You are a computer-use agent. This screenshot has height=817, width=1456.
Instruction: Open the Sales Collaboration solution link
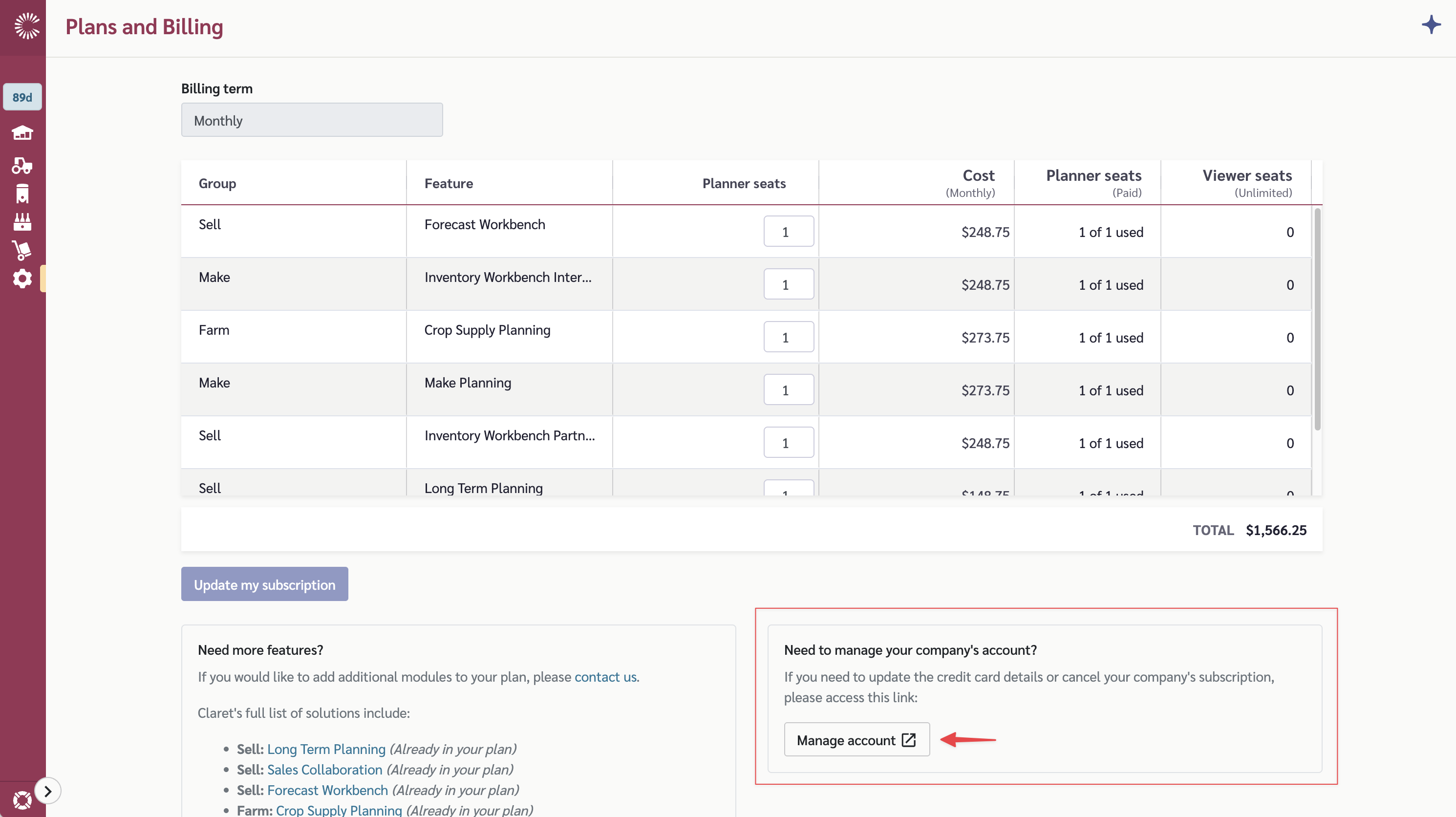(x=324, y=769)
